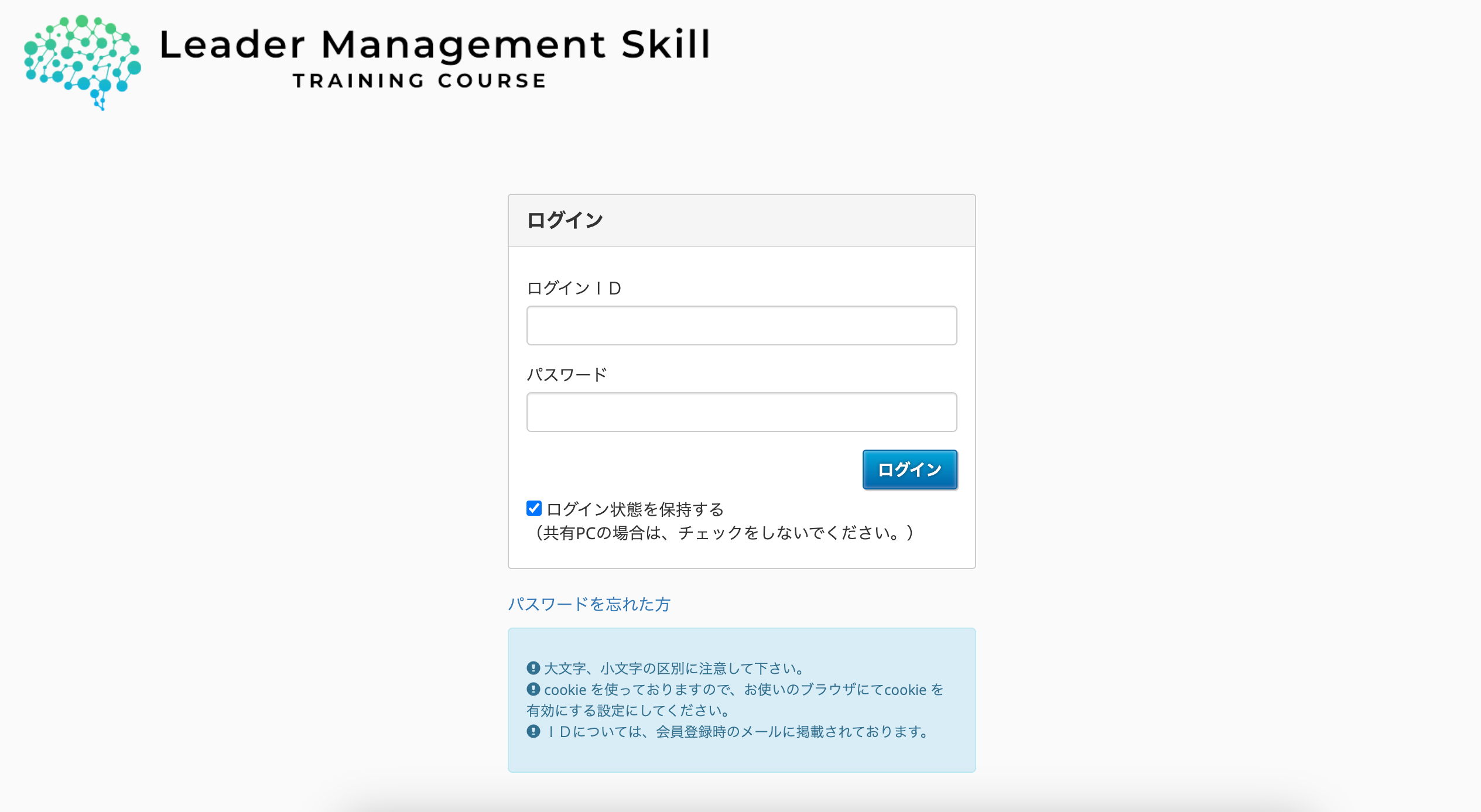Open the パスワードを忘れた方 link
The image size is (1481, 812).
point(589,604)
